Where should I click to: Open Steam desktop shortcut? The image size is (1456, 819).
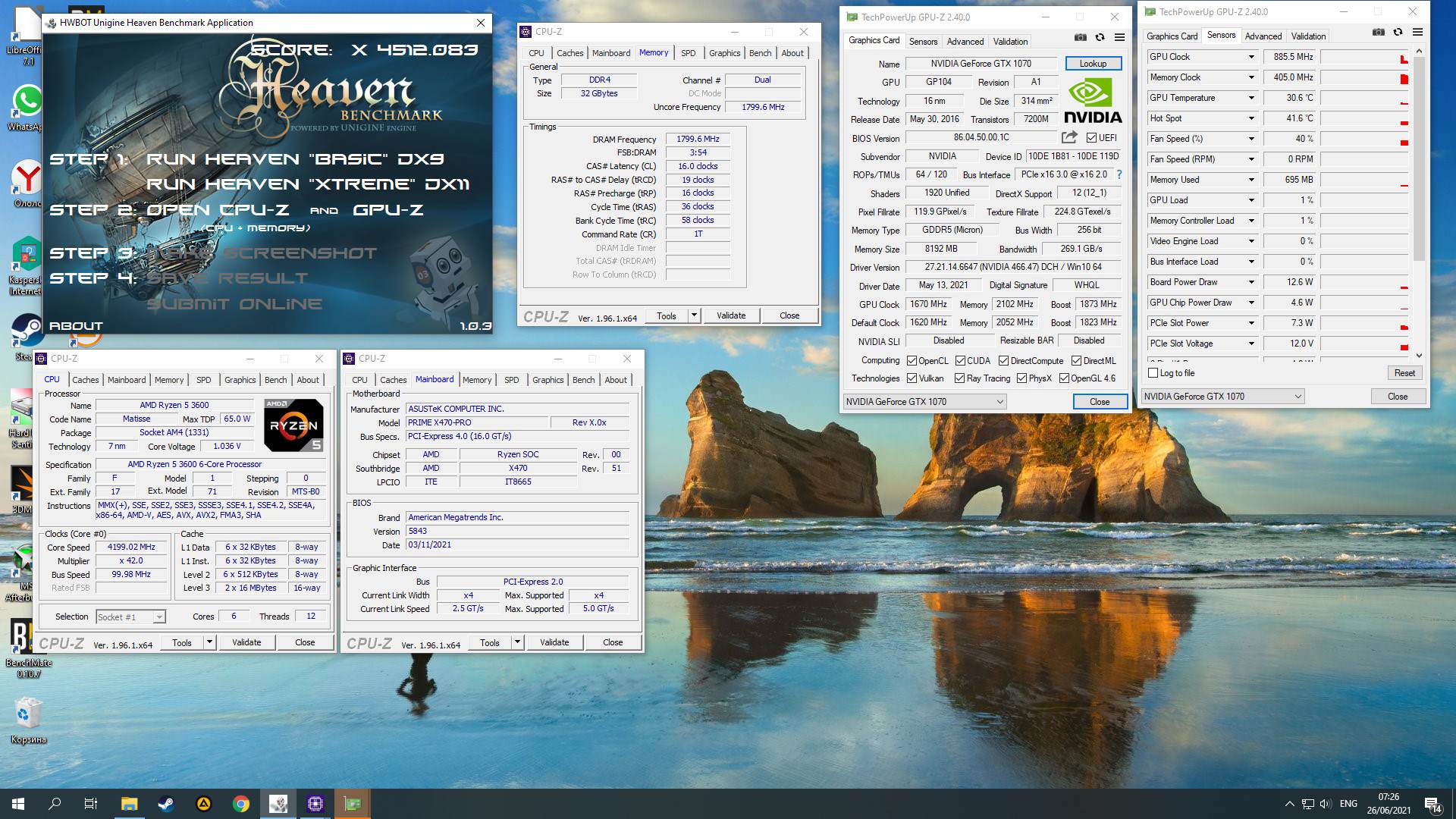tap(27, 337)
